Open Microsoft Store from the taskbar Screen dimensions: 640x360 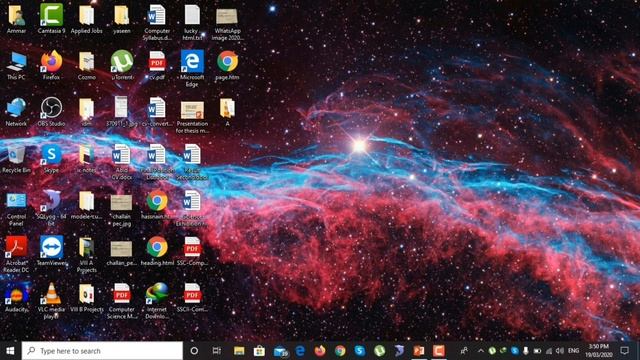tap(259, 351)
